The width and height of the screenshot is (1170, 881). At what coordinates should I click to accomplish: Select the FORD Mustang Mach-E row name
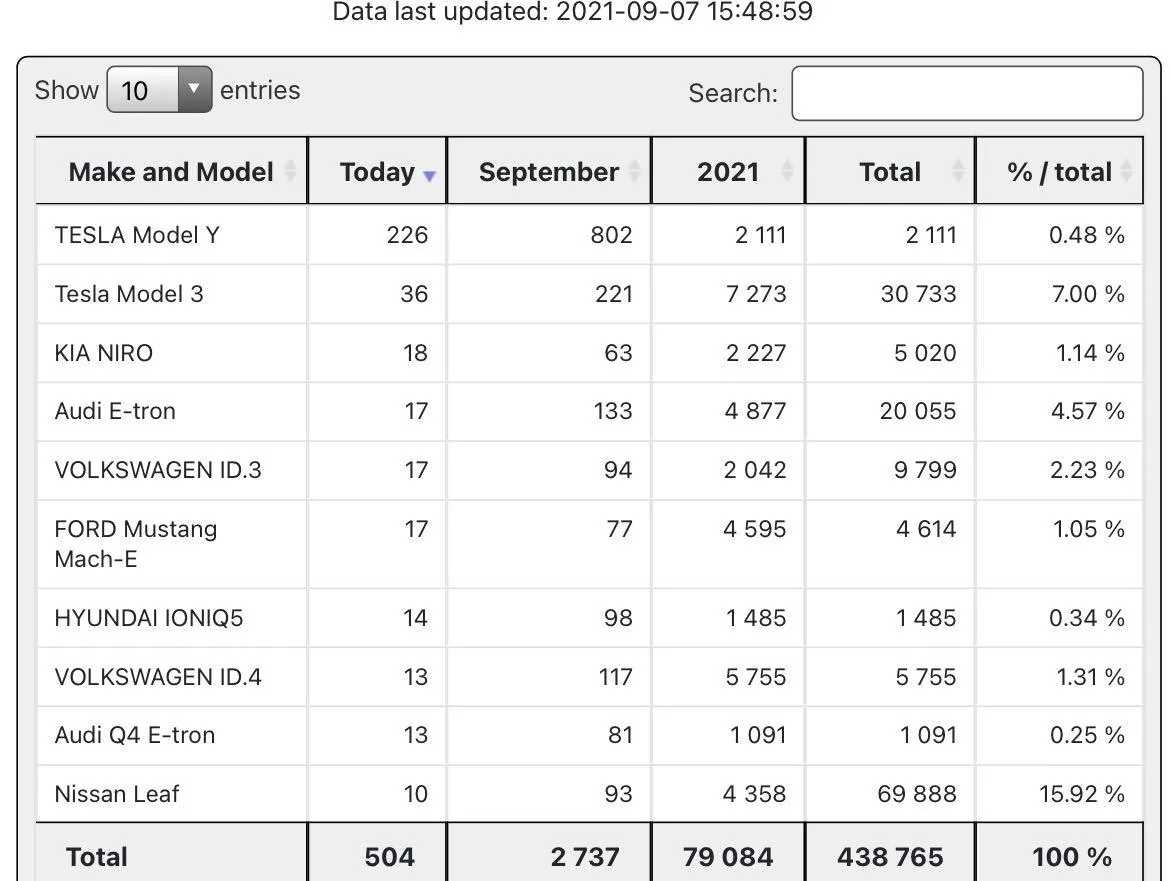point(136,543)
